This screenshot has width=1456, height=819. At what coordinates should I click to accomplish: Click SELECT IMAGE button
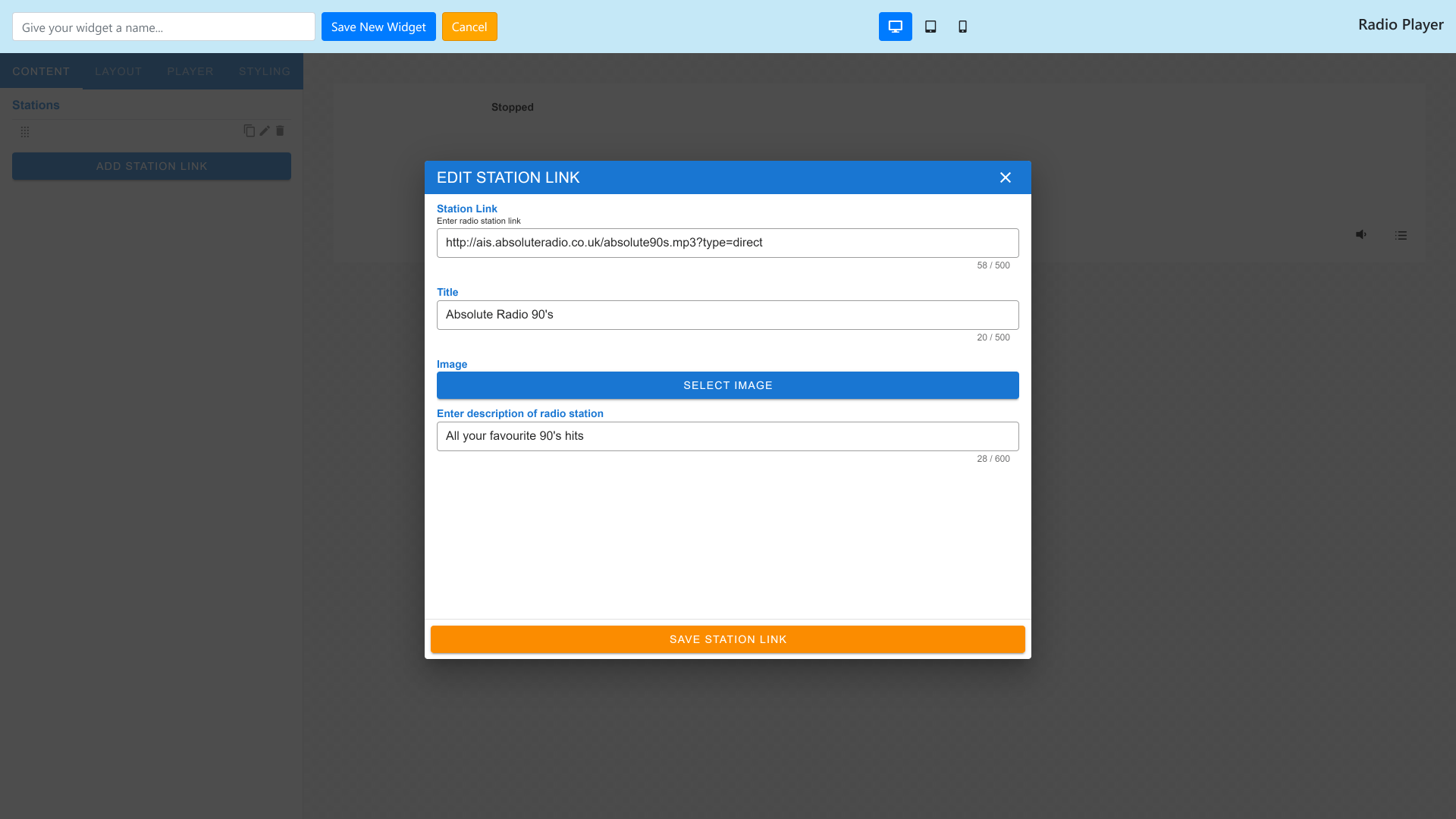pyautogui.click(x=728, y=385)
